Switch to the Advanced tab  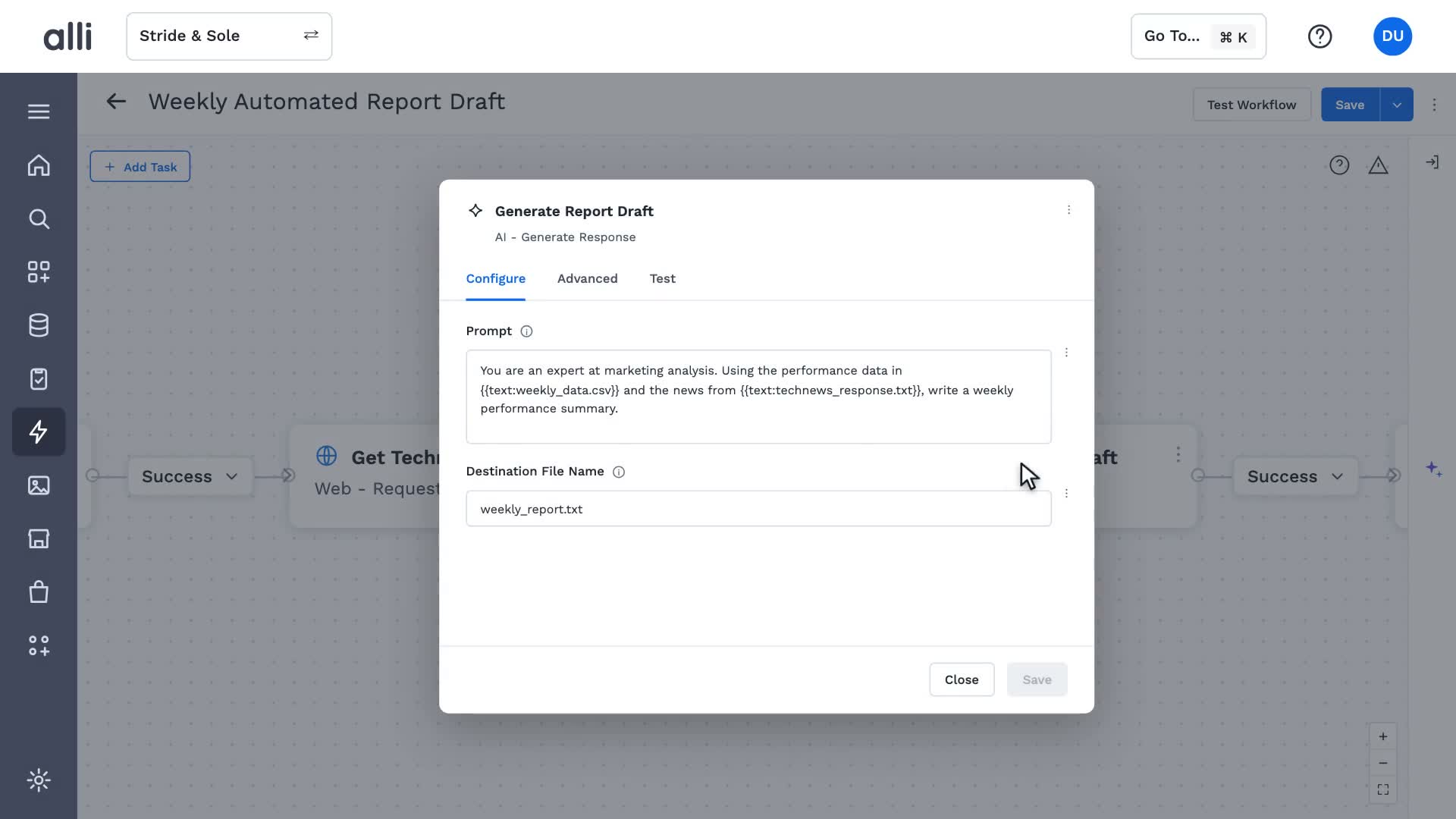(x=587, y=278)
